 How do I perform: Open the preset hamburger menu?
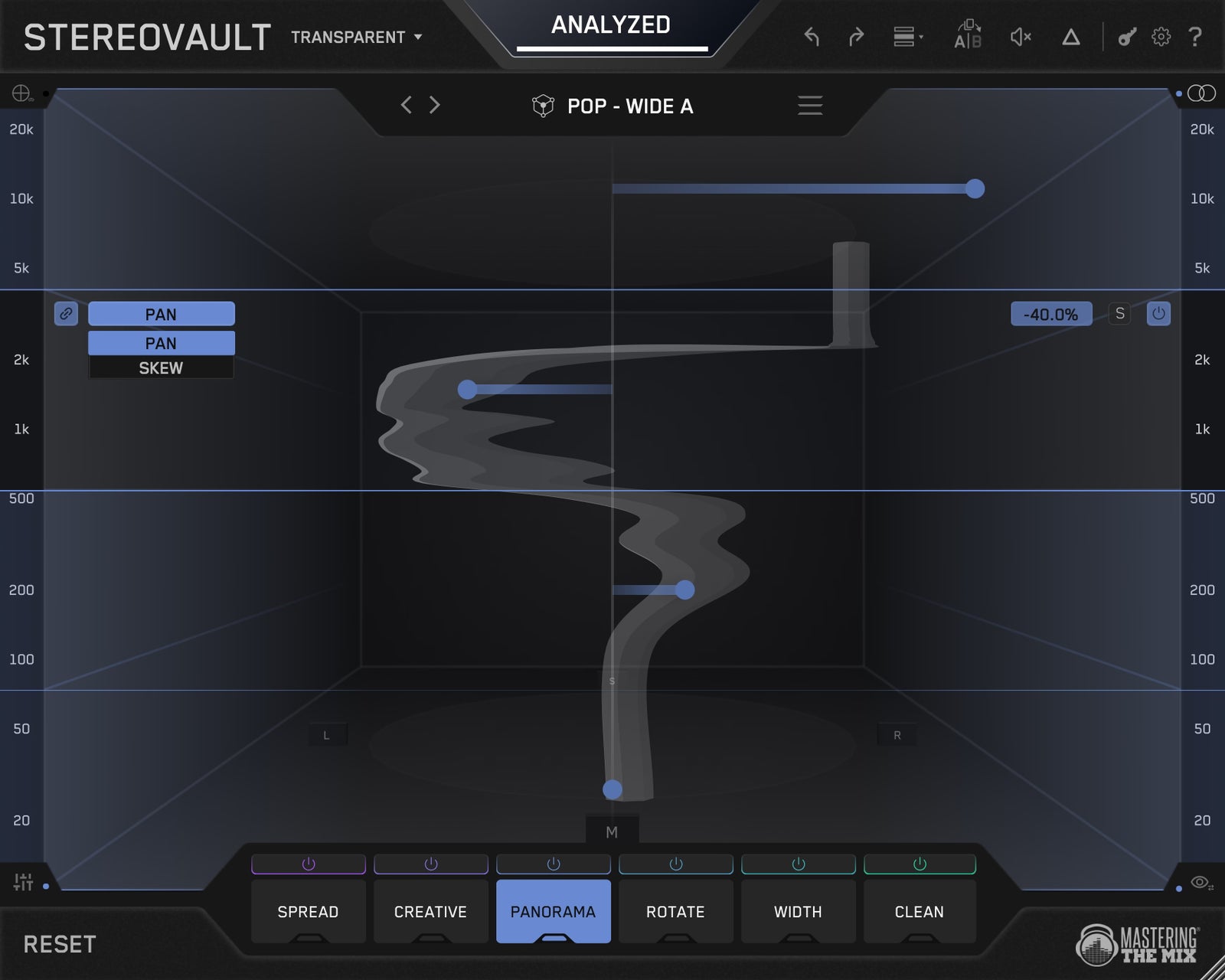pyautogui.click(x=810, y=105)
